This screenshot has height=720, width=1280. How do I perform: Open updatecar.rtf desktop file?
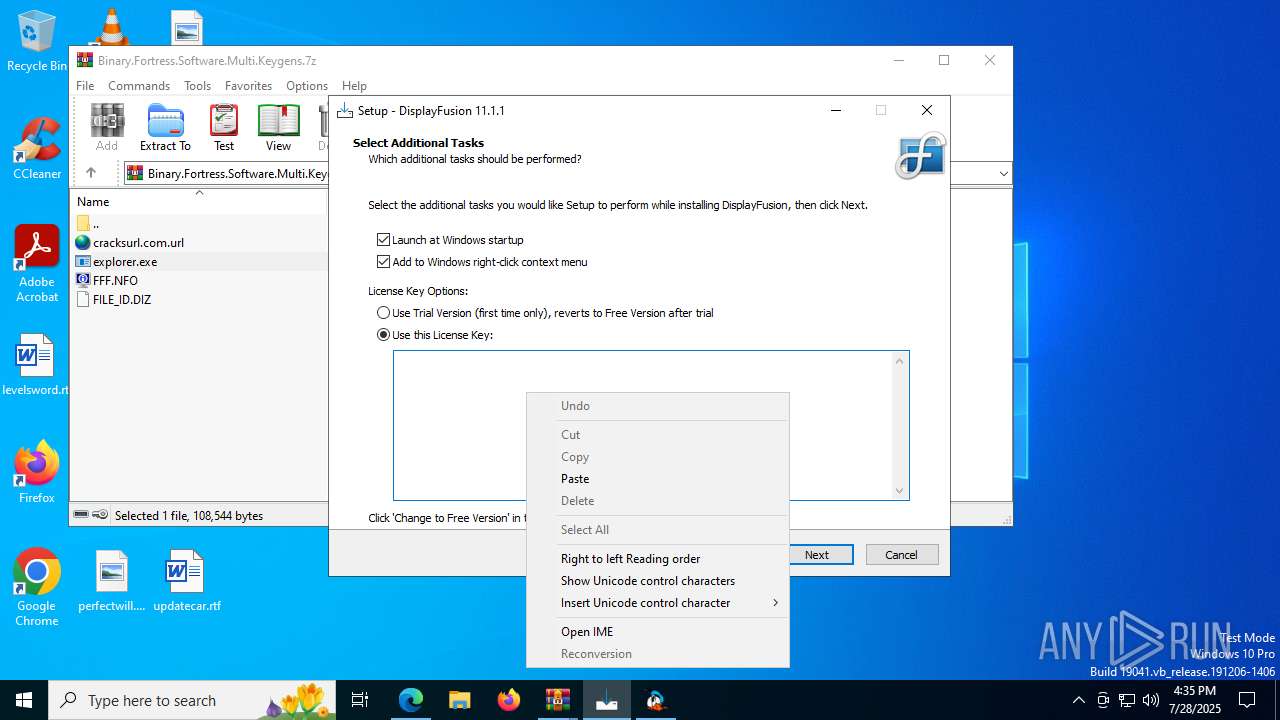point(187,580)
